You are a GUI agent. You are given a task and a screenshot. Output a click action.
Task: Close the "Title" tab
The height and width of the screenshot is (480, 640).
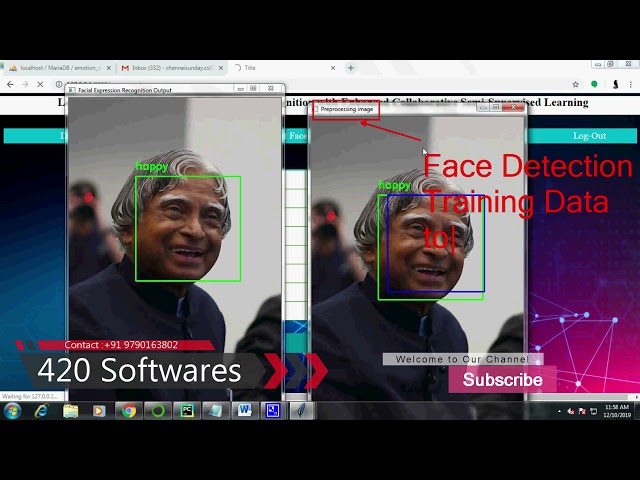(x=333, y=68)
